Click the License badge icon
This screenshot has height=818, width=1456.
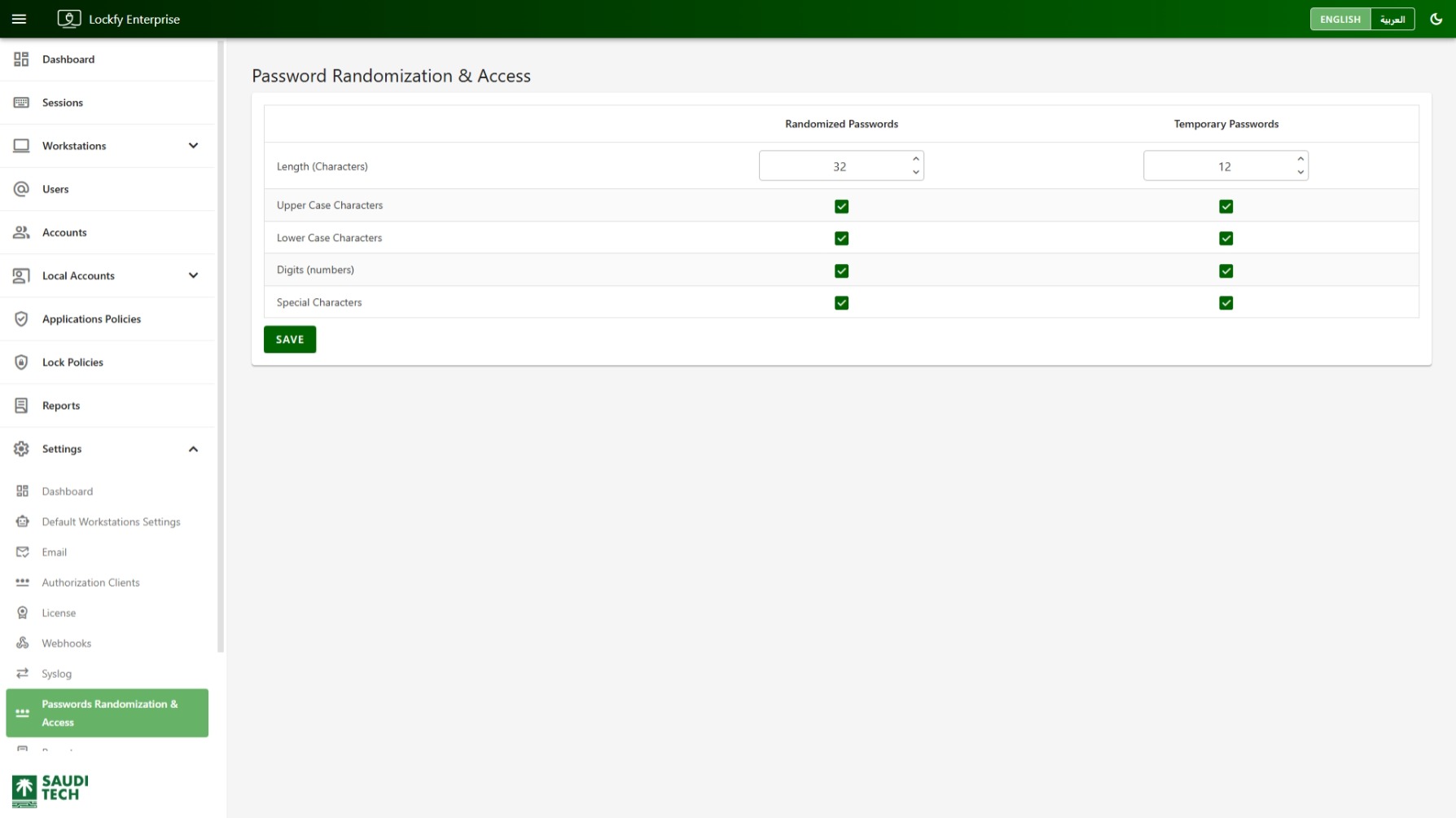23,613
